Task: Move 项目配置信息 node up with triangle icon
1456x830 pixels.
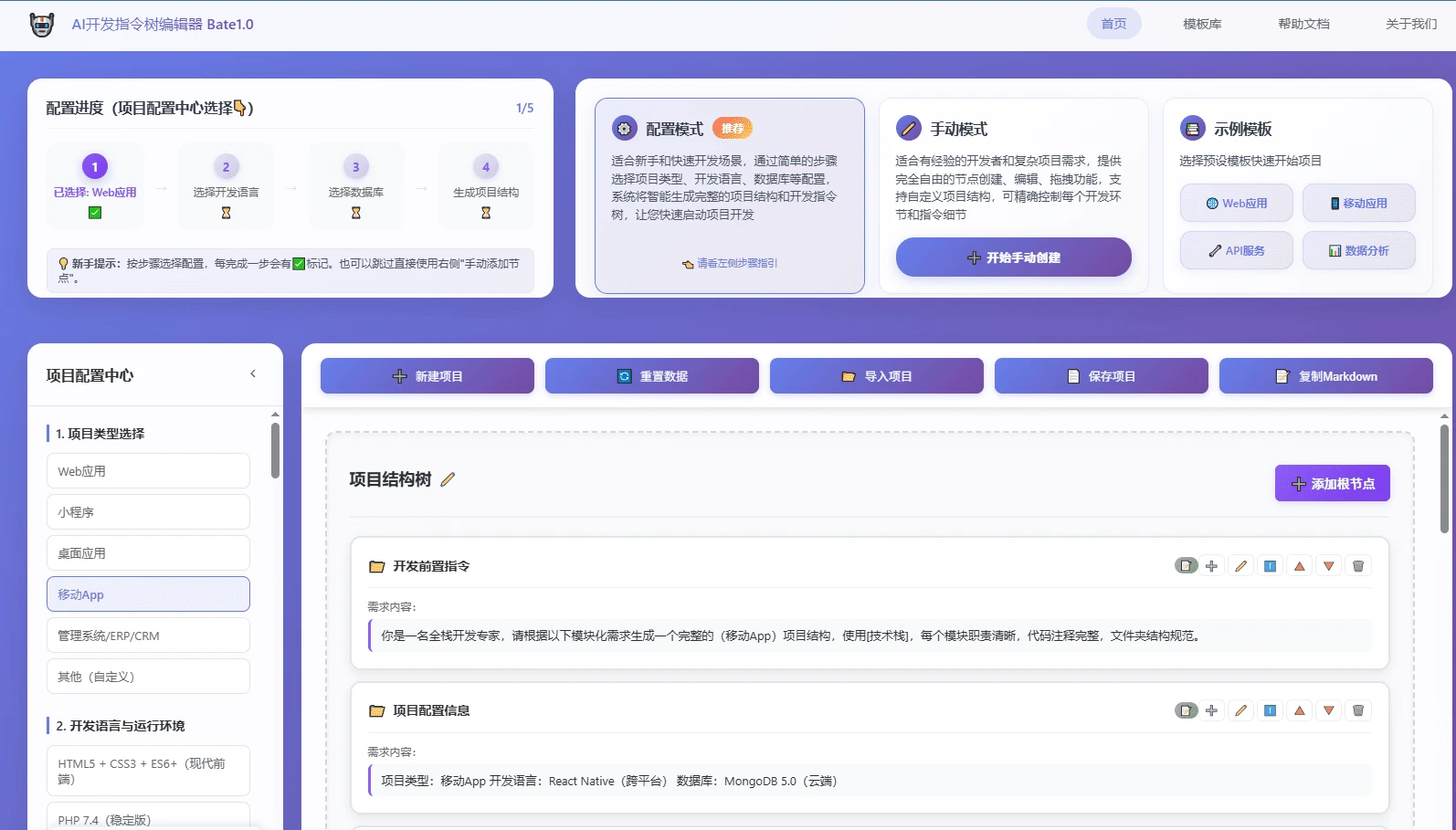Action: (1299, 710)
